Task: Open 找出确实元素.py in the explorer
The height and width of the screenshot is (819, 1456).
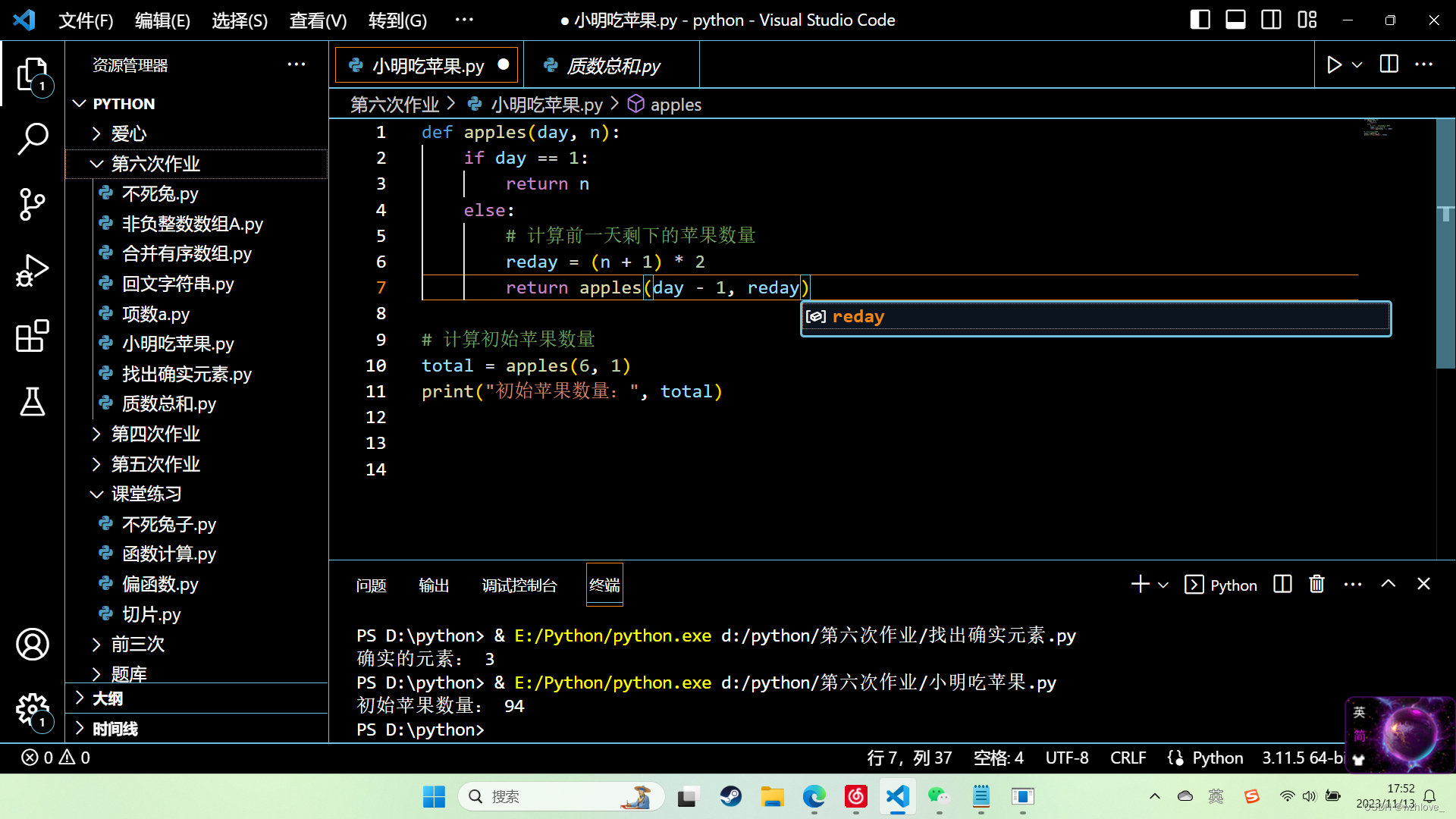Action: pos(187,374)
